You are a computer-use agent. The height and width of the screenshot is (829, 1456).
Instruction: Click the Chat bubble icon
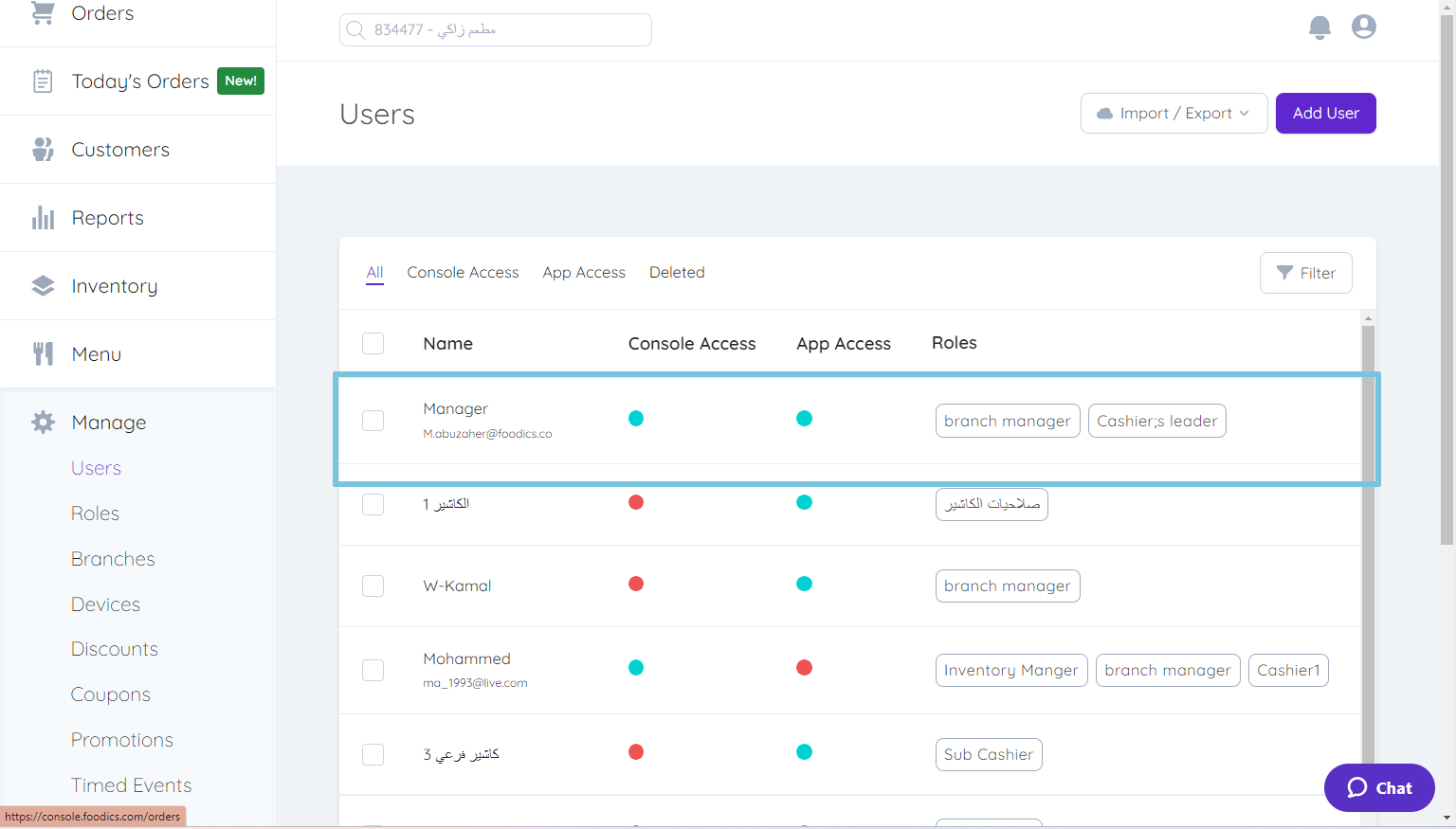tap(1357, 787)
